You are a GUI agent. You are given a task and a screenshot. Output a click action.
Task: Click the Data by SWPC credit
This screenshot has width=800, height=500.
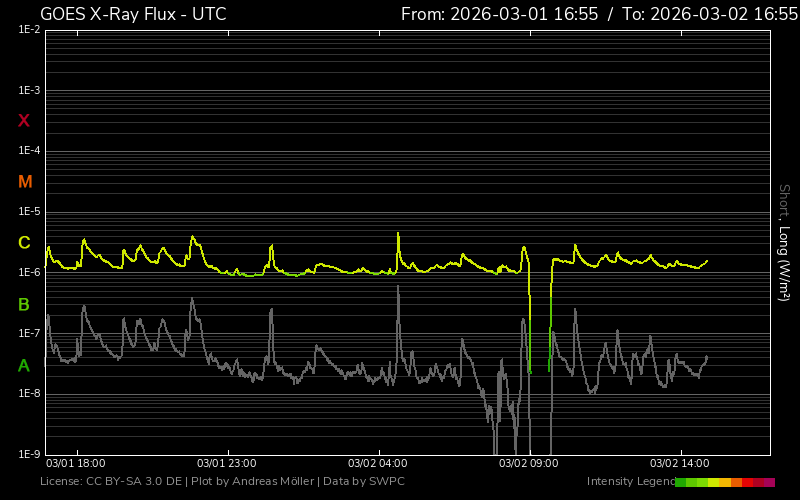tap(363, 482)
